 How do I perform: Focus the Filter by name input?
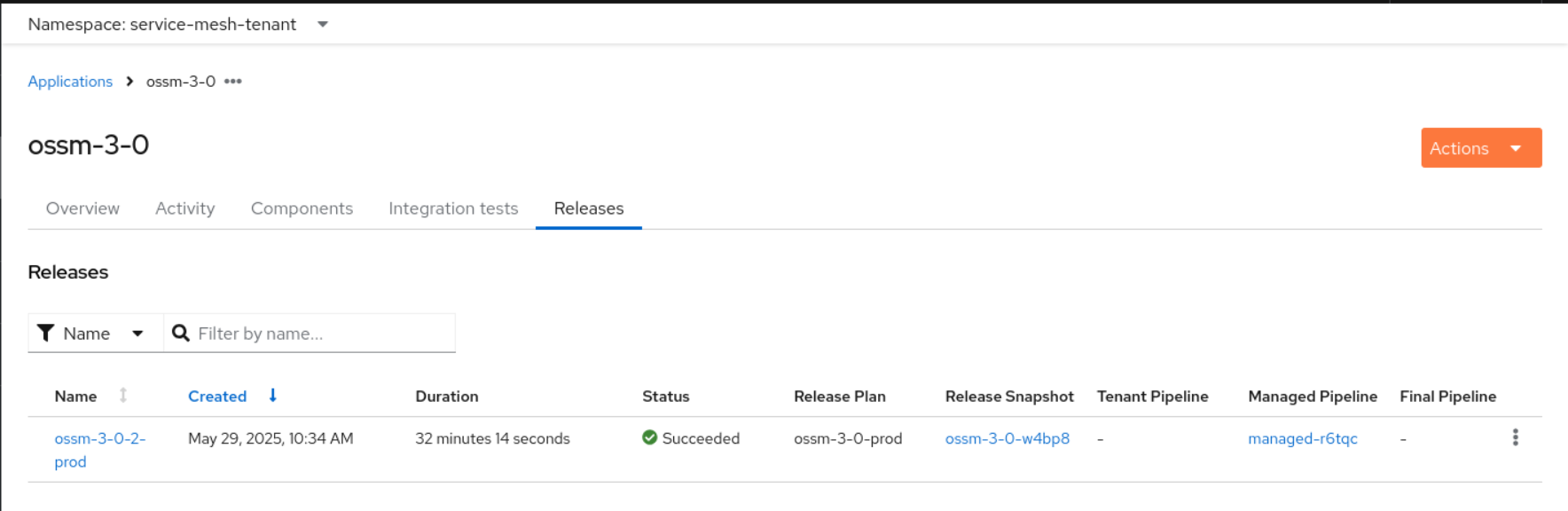(x=319, y=334)
